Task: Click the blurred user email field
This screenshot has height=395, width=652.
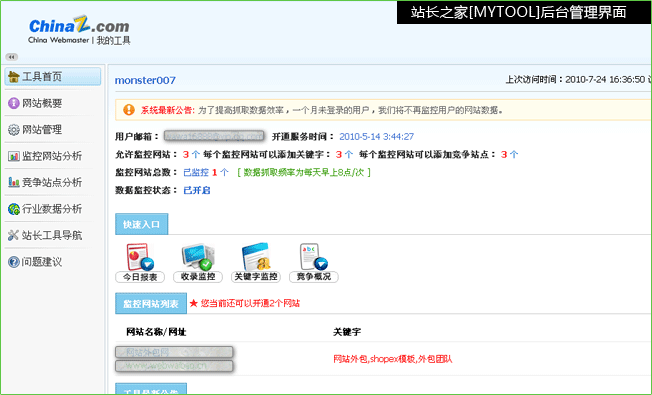Action: tap(214, 136)
